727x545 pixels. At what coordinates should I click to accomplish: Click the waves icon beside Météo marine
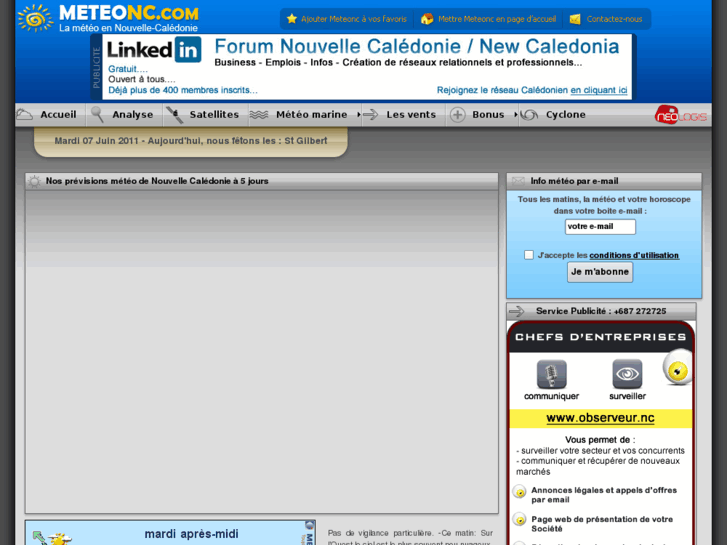[x=259, y=115]
